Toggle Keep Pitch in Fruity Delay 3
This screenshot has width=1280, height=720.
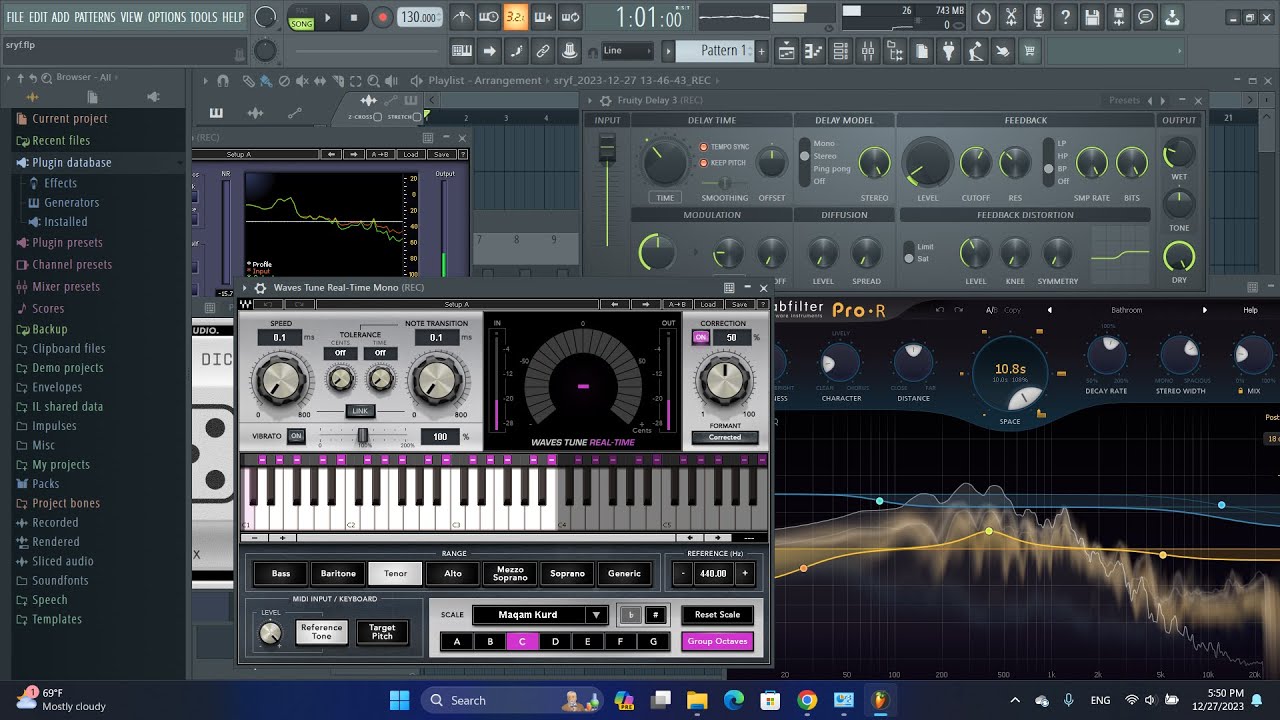click(x=703, y=162)
